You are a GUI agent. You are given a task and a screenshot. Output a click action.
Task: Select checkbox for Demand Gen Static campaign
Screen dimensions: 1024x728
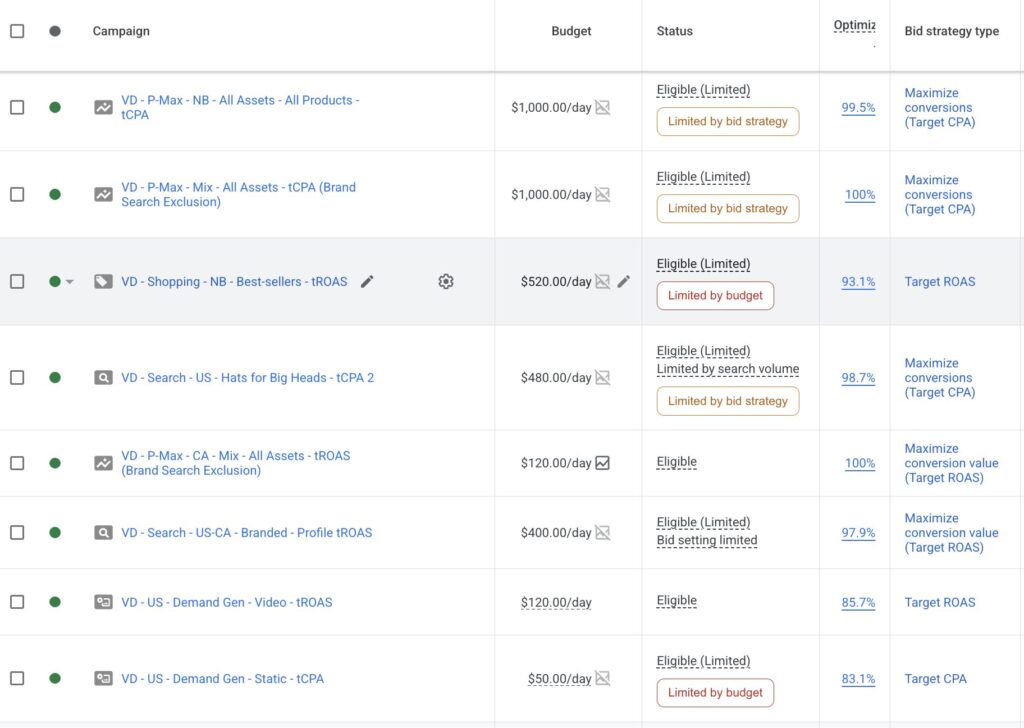coord(18,678)
